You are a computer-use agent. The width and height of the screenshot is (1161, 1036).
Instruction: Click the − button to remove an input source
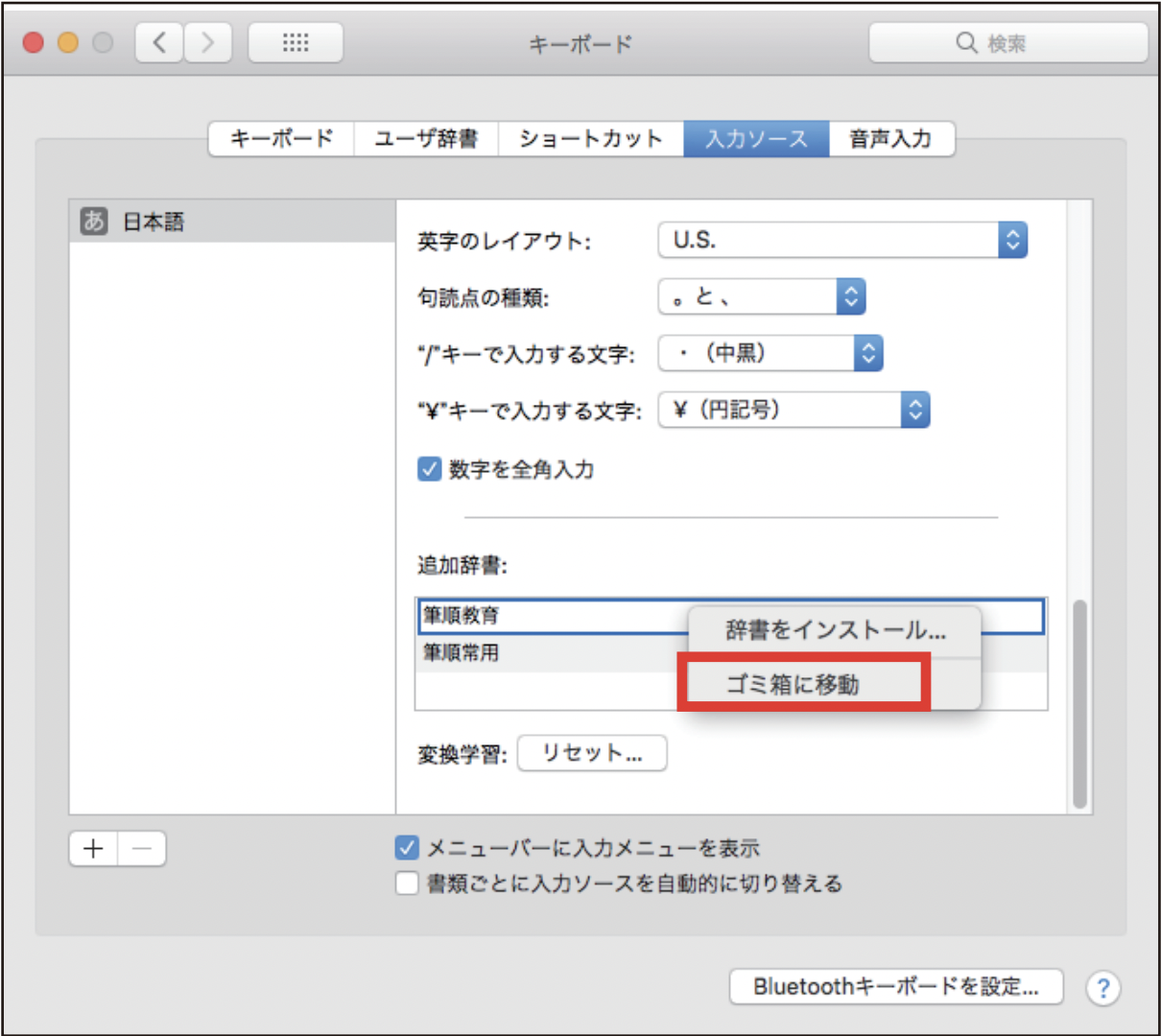(x=141, y=848)
